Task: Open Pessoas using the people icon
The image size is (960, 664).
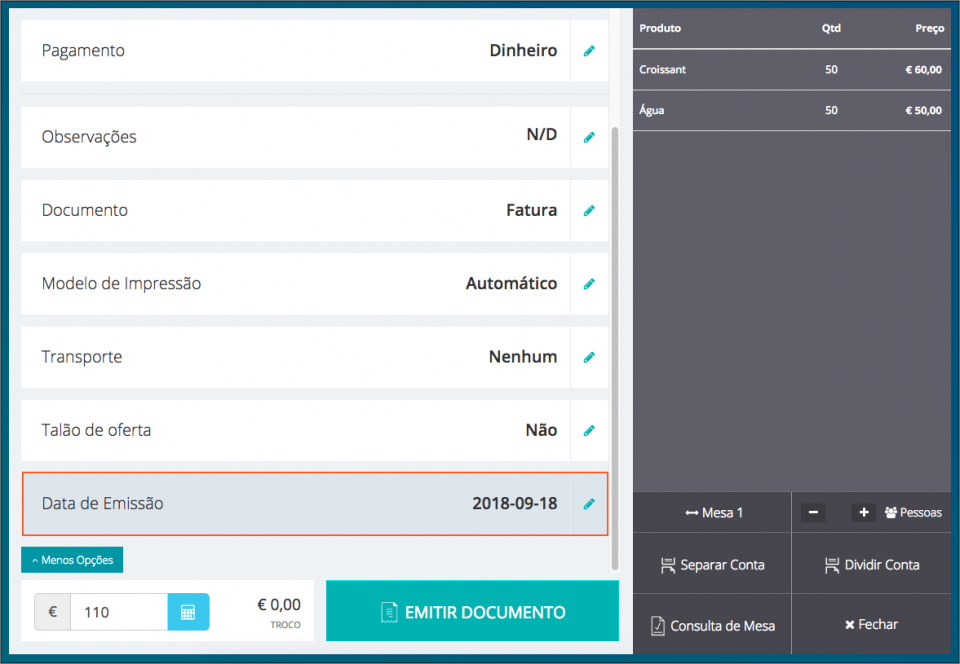Action: (913, 511)
